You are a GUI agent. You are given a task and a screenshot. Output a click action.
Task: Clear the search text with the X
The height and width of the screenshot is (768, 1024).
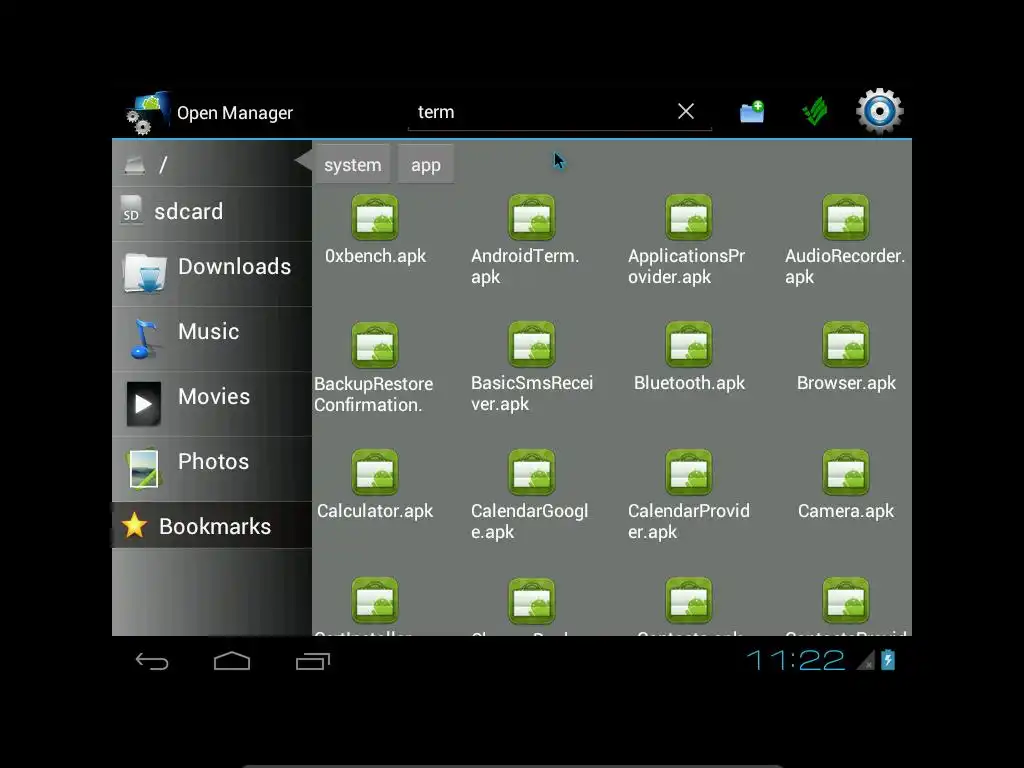click(x=686, y=112)
